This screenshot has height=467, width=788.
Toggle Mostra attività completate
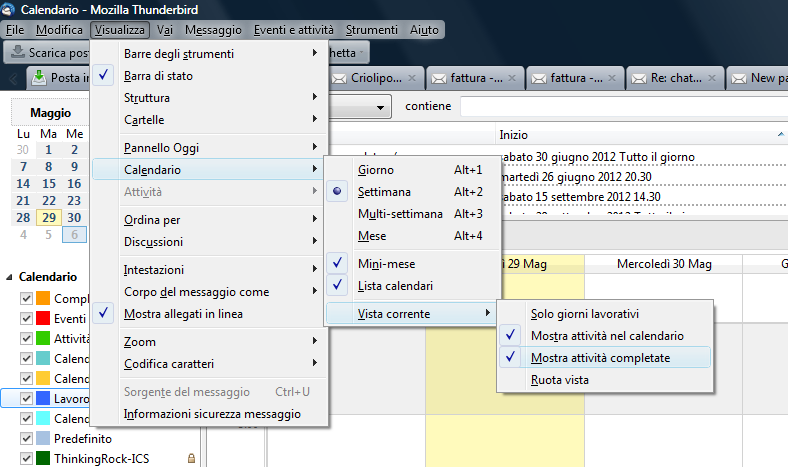[x=605, y=357]
